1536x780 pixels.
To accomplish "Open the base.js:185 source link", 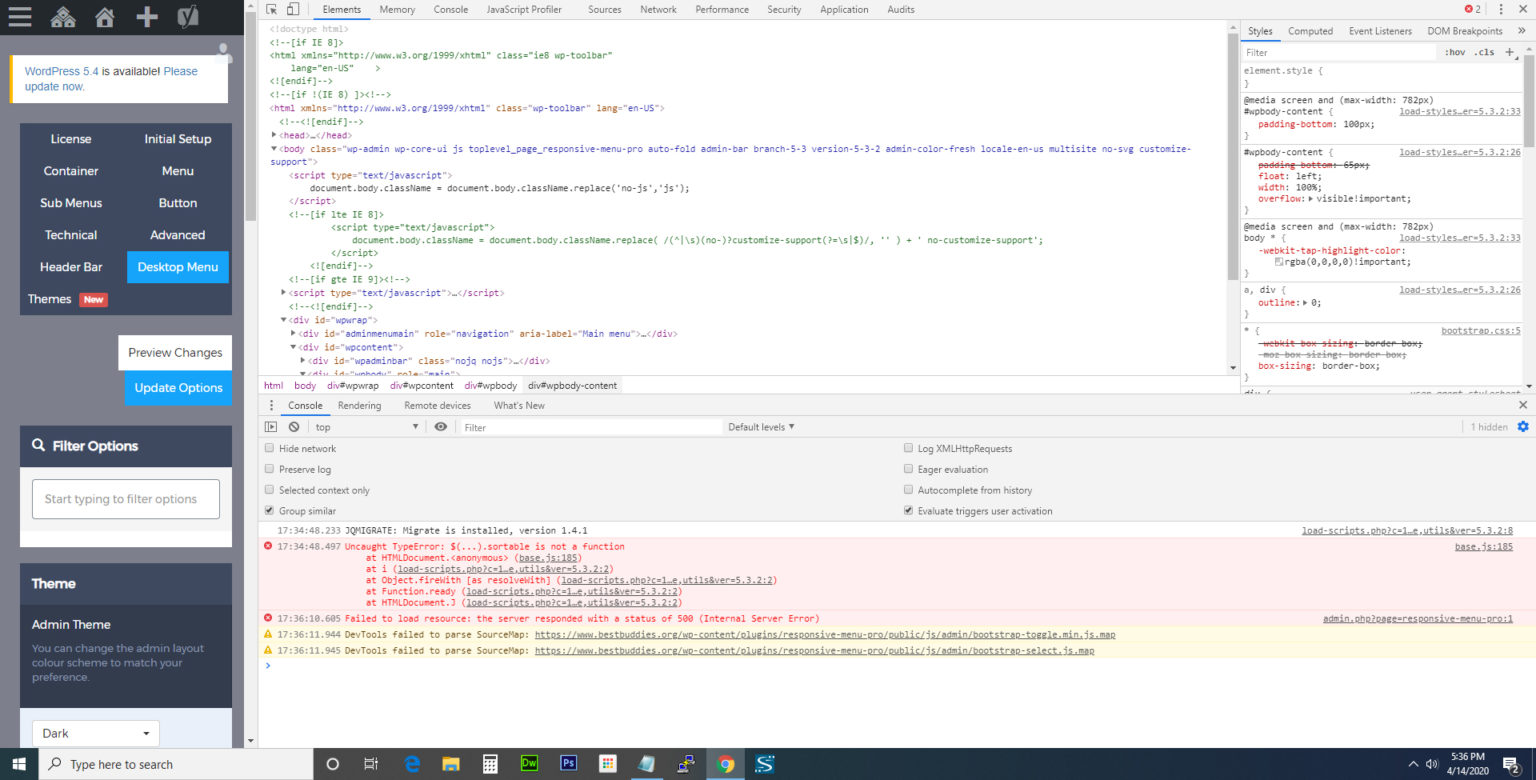I will (1483, 547).
